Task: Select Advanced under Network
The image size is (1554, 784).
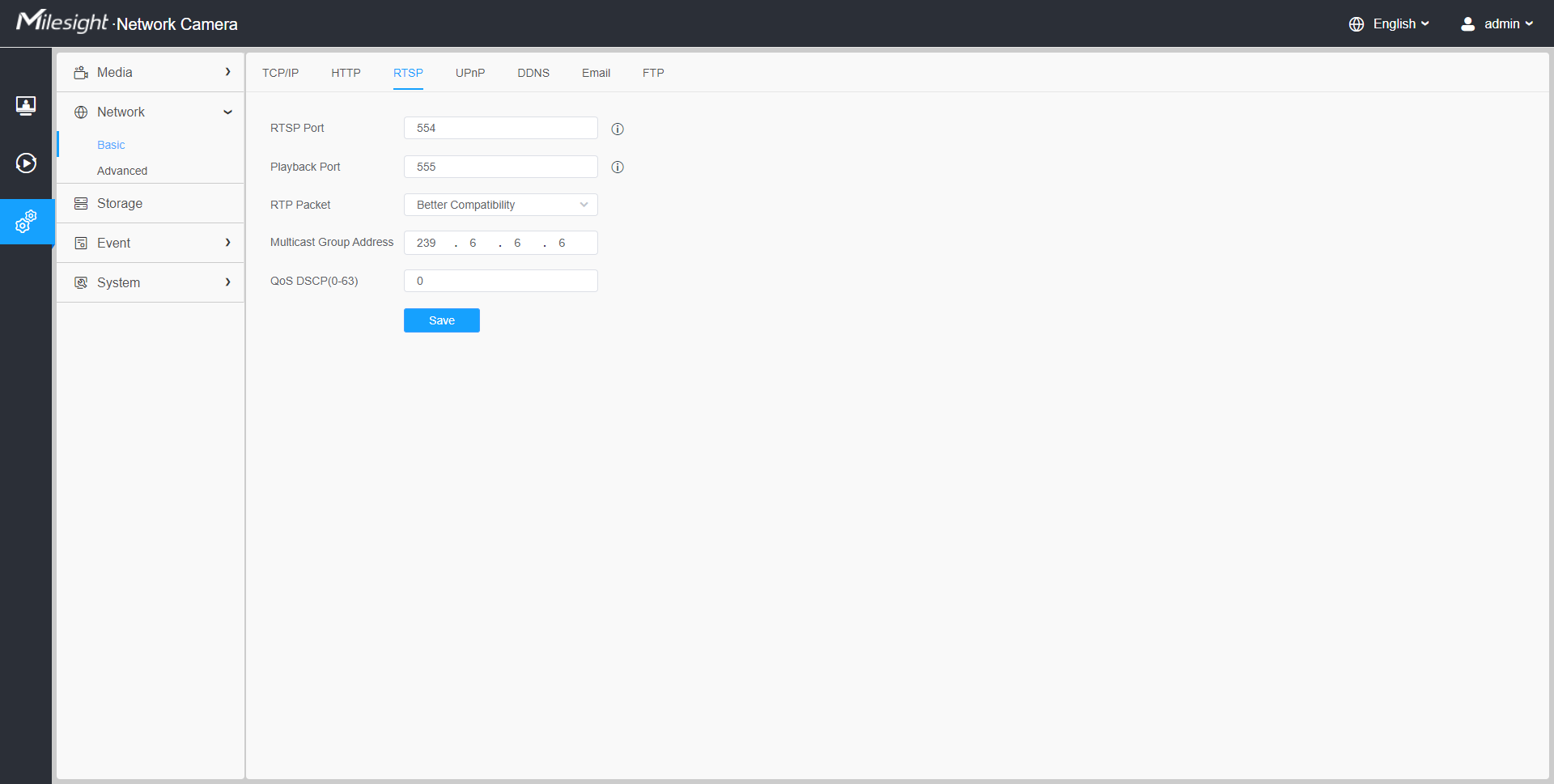Action: click(122, 171)
